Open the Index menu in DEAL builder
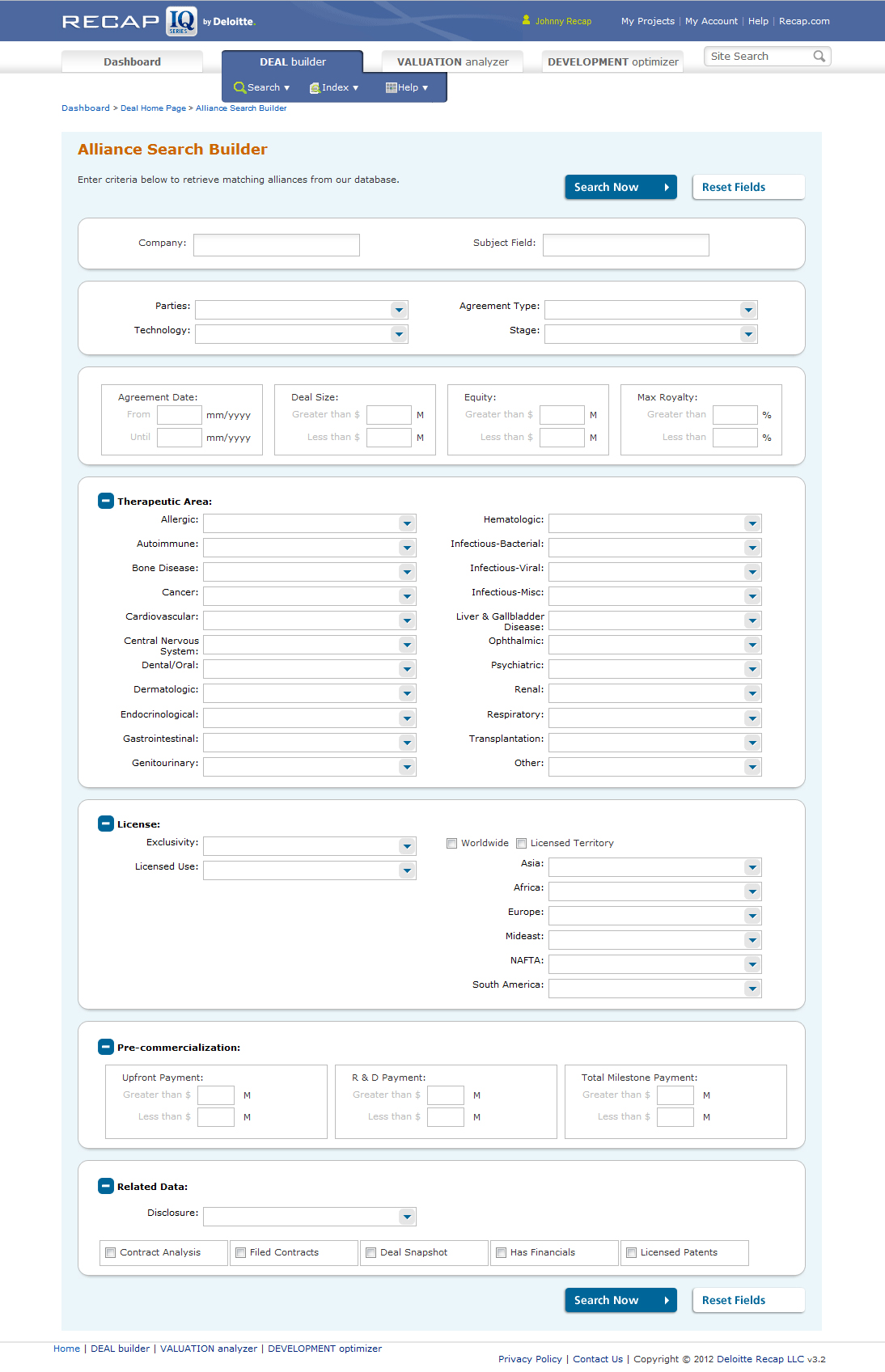This screenshot has height=1372, width=885. point(334,87)
